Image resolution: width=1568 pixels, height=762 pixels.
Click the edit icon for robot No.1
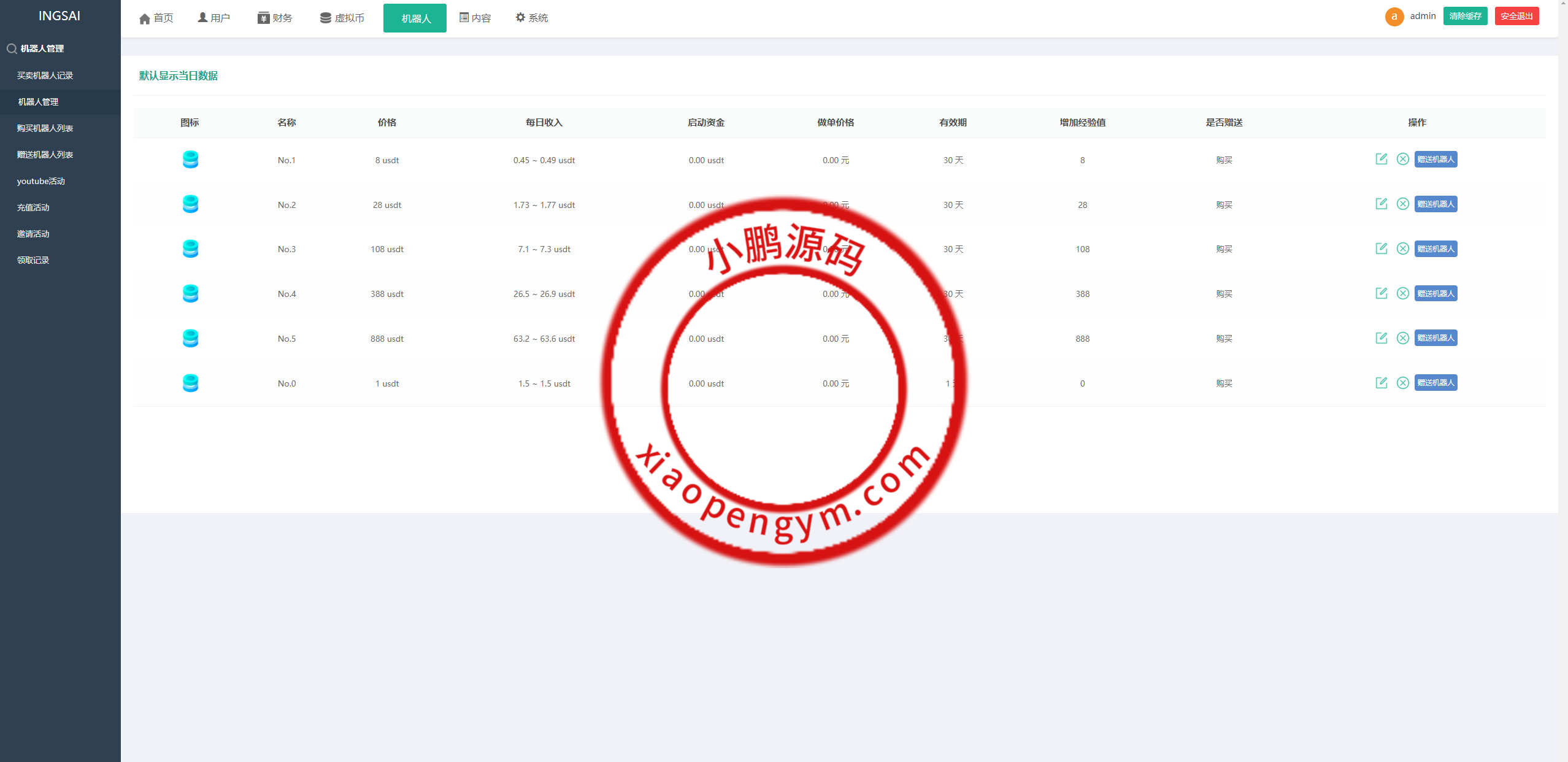[1381, 159]
